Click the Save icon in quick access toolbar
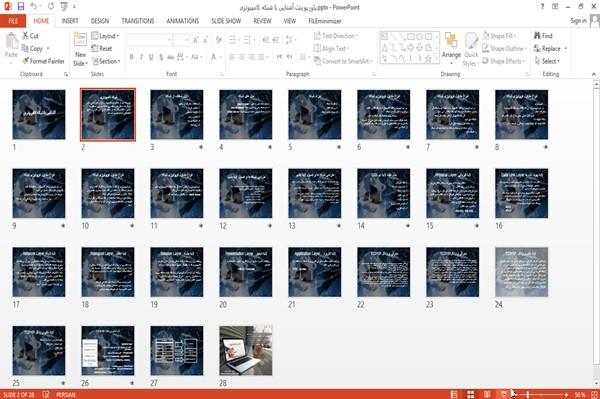This screenshot has width=600, height=399. coord(21,7)
